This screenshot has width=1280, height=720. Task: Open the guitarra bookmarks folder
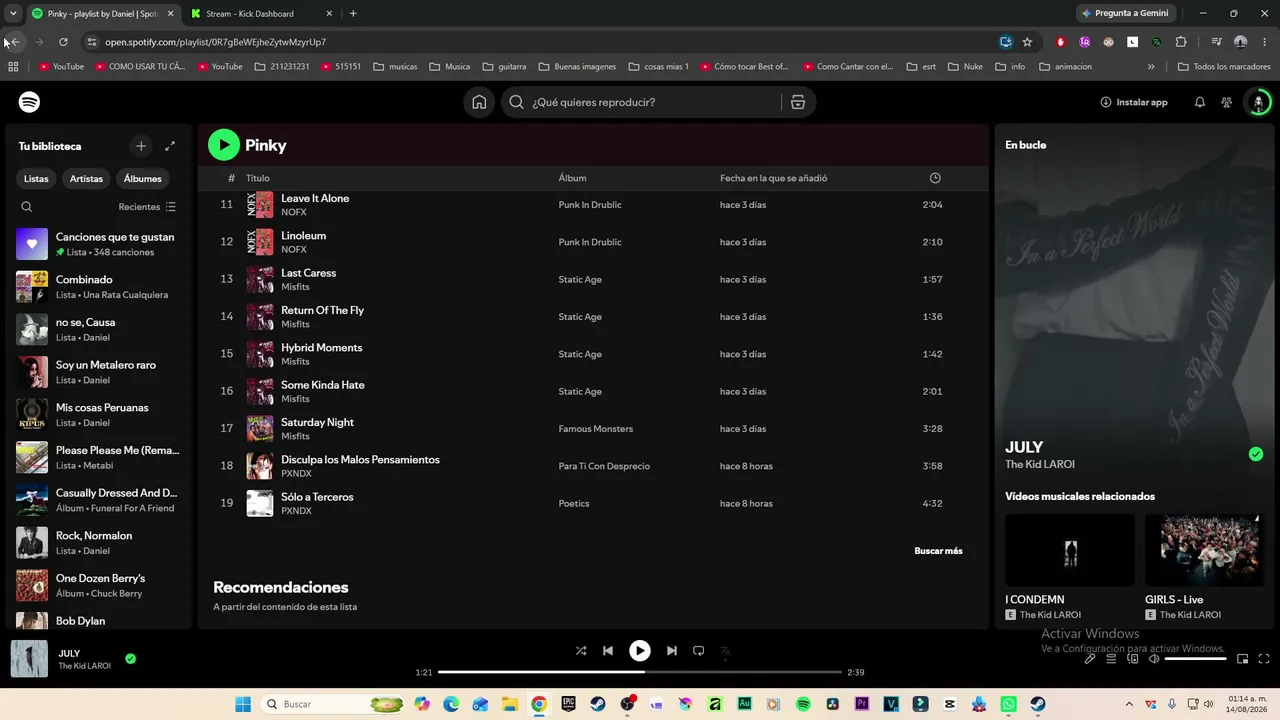tap(504, 67)
